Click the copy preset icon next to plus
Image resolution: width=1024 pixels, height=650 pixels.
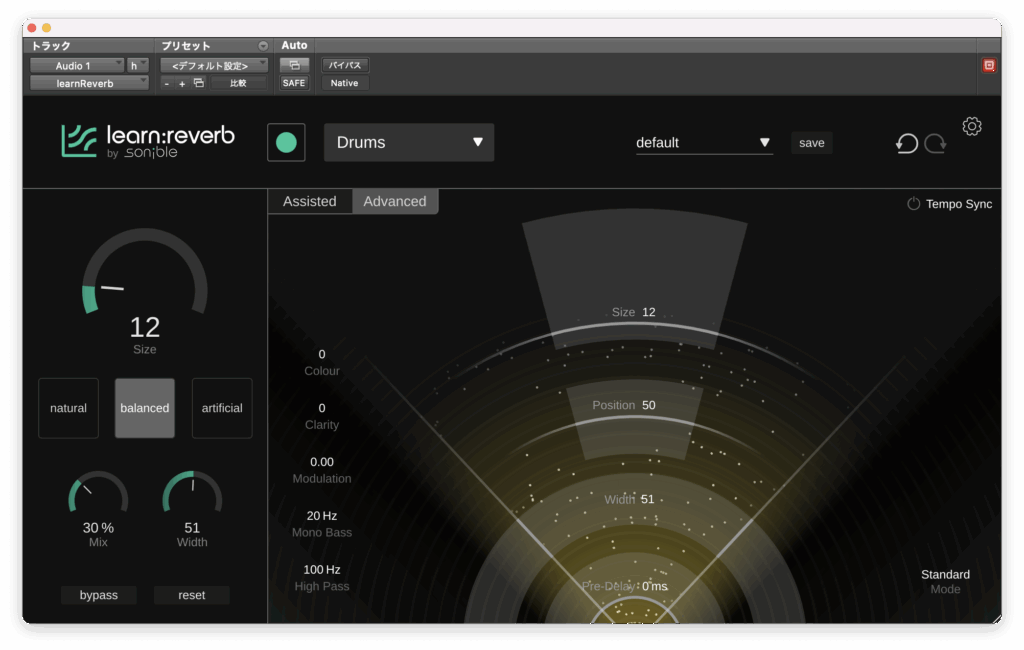199,83
